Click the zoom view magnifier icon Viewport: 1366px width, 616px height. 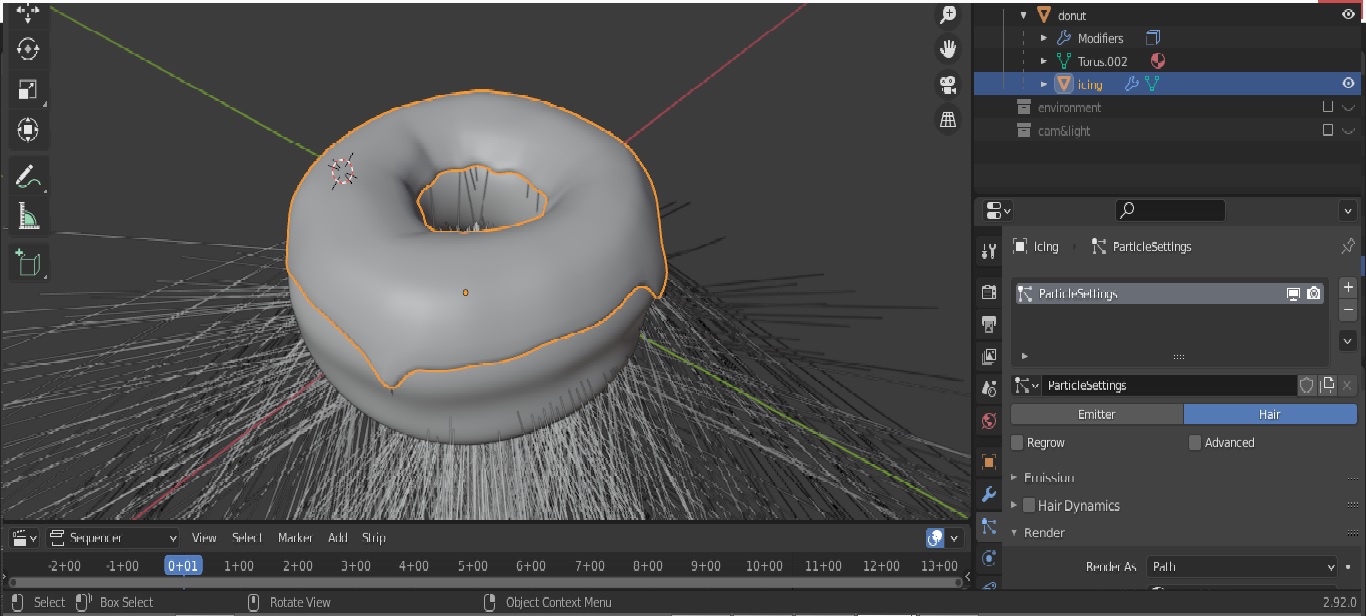click(947, 14)
